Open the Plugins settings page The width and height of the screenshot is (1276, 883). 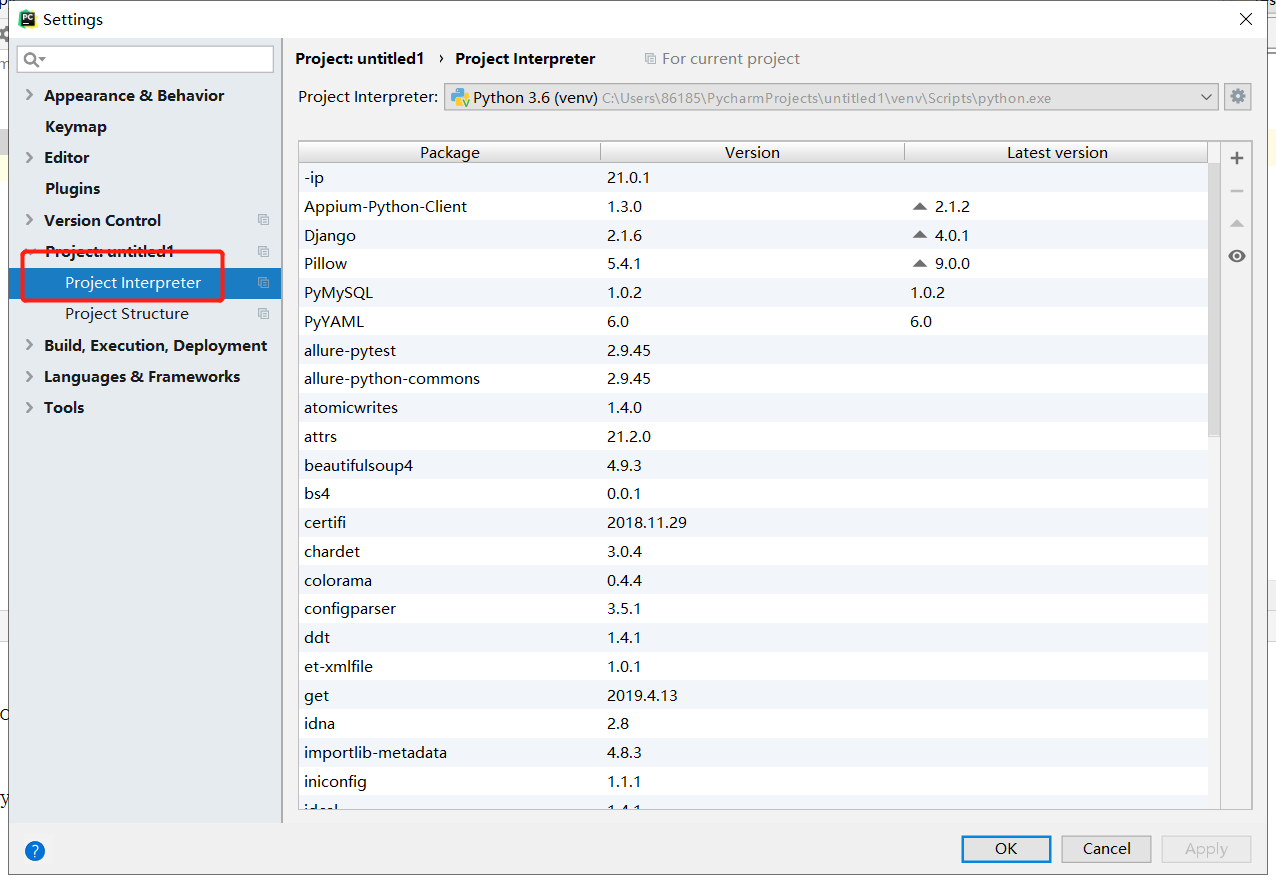(73, 188)
